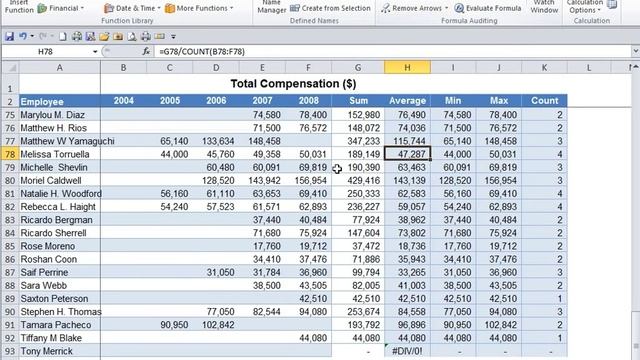Select column A header
The width and height of the screenshot is (640, 360).
pyautogui.click(x=60, y=67)
